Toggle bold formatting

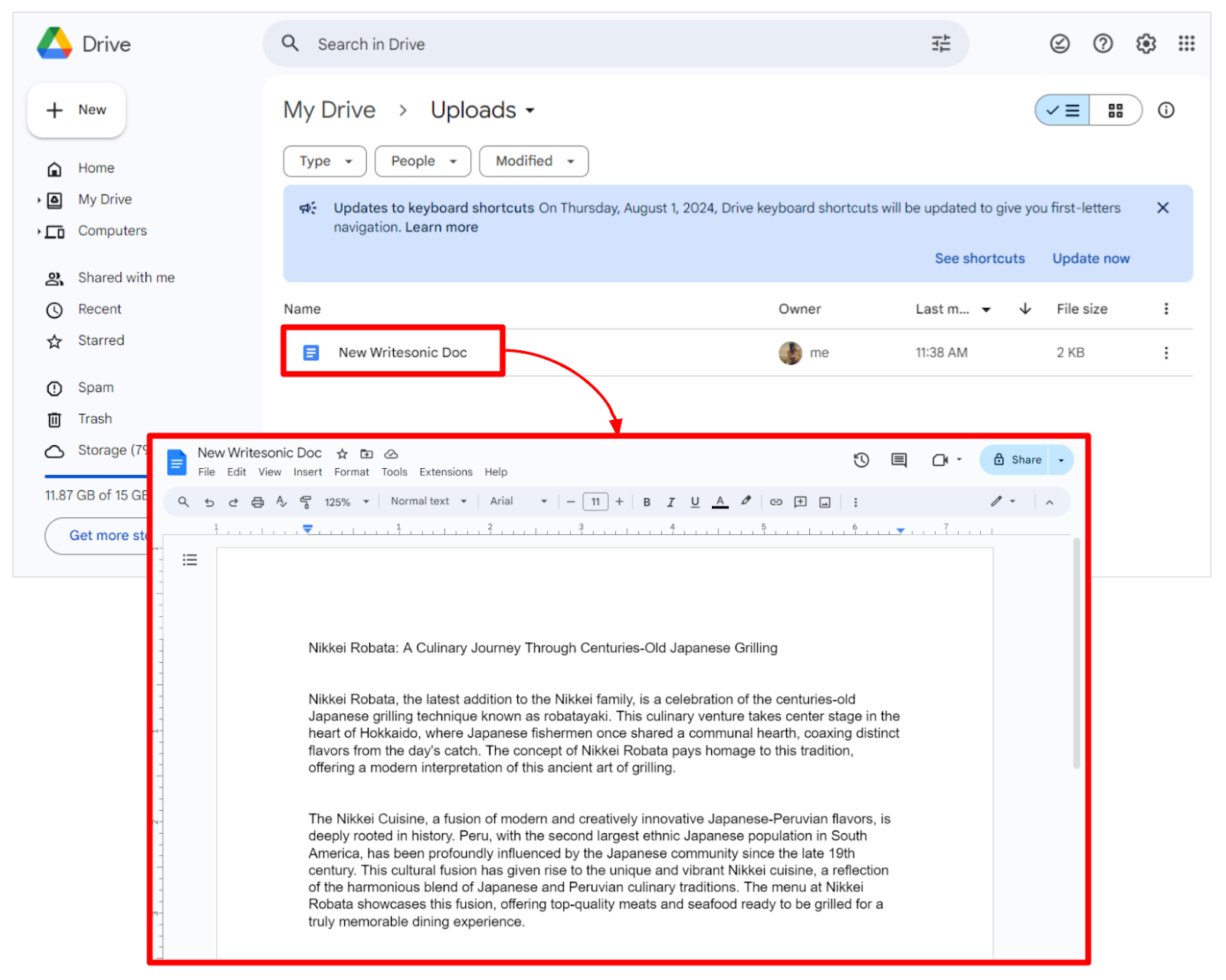pyautogui.click(x=647, y=502)
